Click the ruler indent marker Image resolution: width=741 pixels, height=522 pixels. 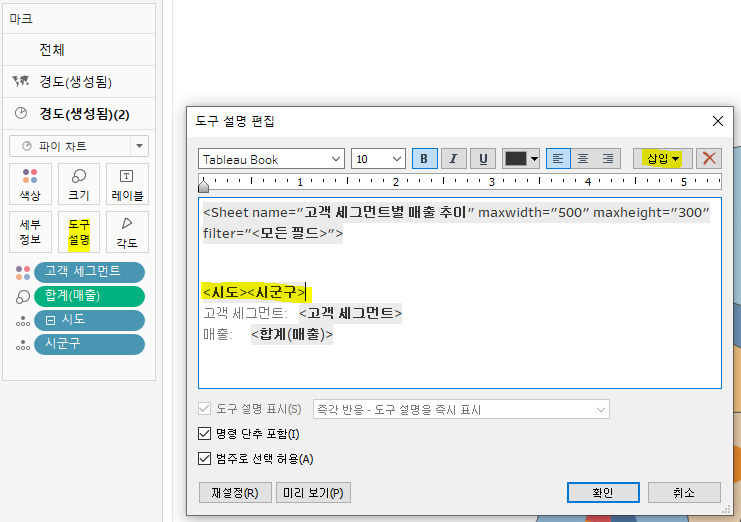click(x=203, y=185)
